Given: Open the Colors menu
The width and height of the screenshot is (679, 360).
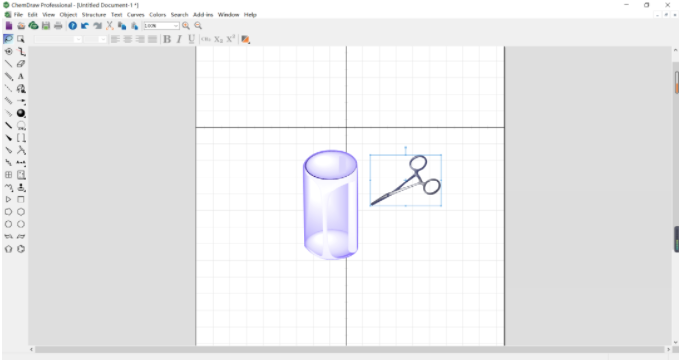Looking at the screenshot, I should click(158, 15).
